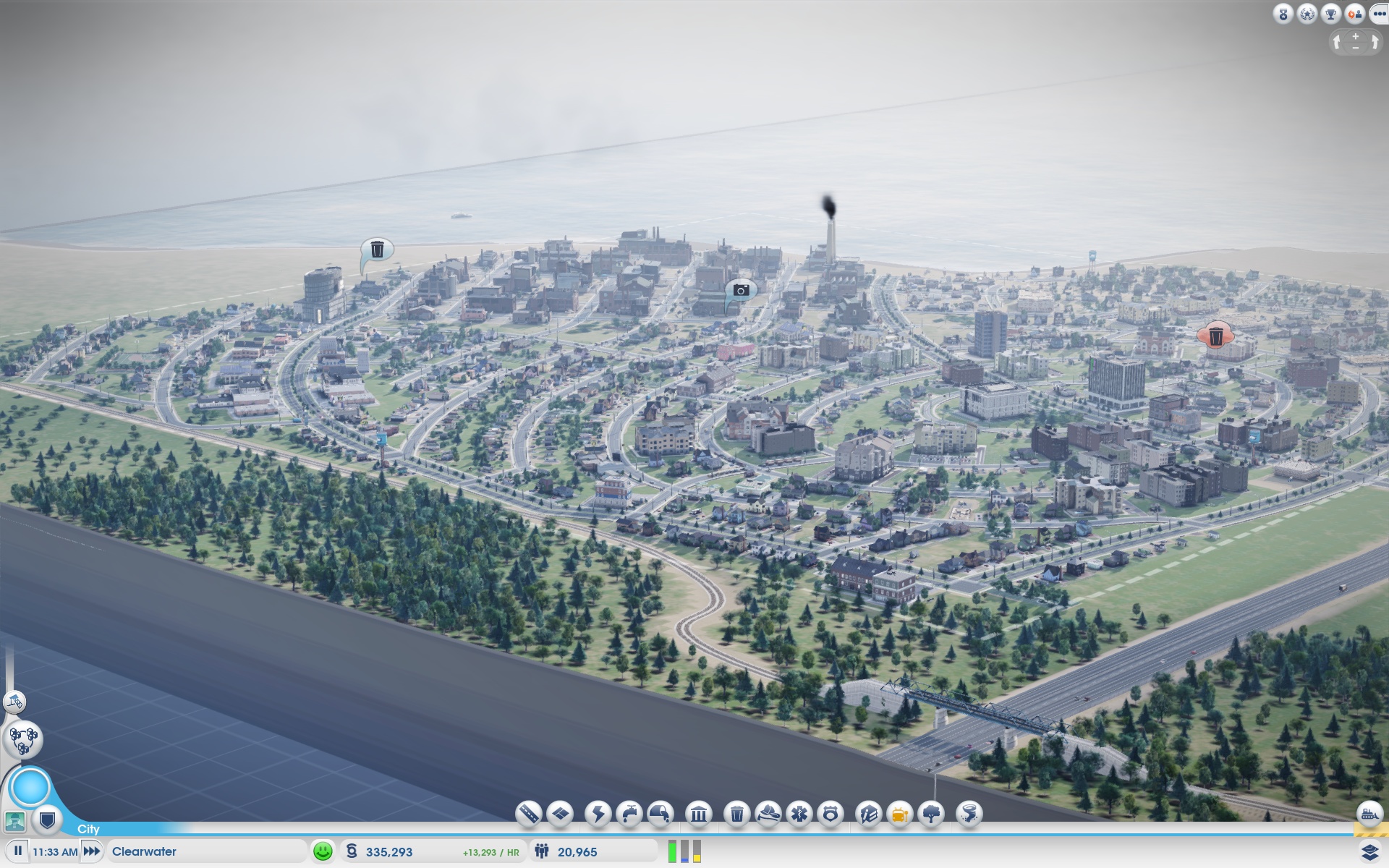Open the Fire services menu
Screen dimensions: 1389x868
click(768, 814)
